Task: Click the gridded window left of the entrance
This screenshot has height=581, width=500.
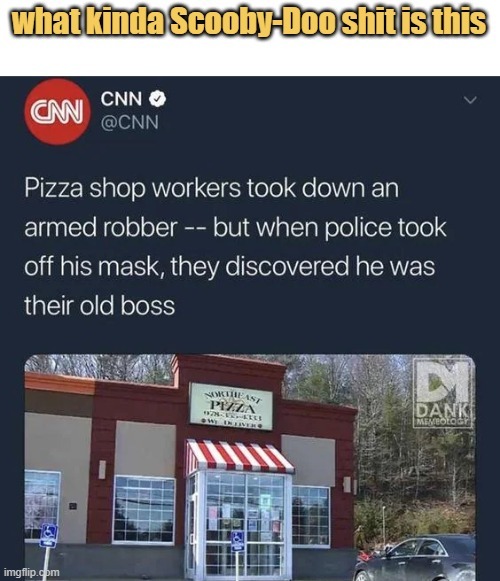Action: pyautogui.click(x=144, y=510)
